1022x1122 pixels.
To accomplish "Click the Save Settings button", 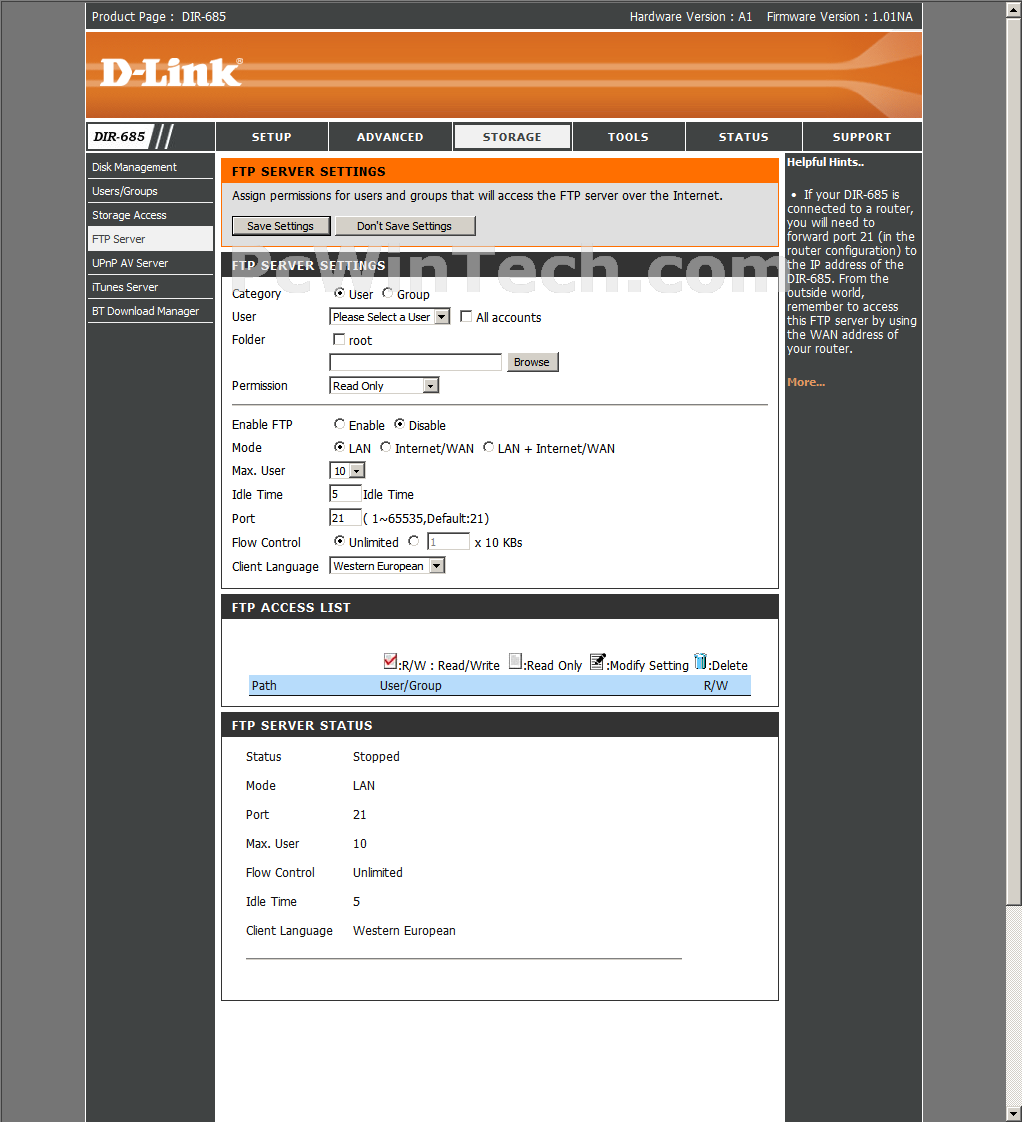I will pos(281,226).
